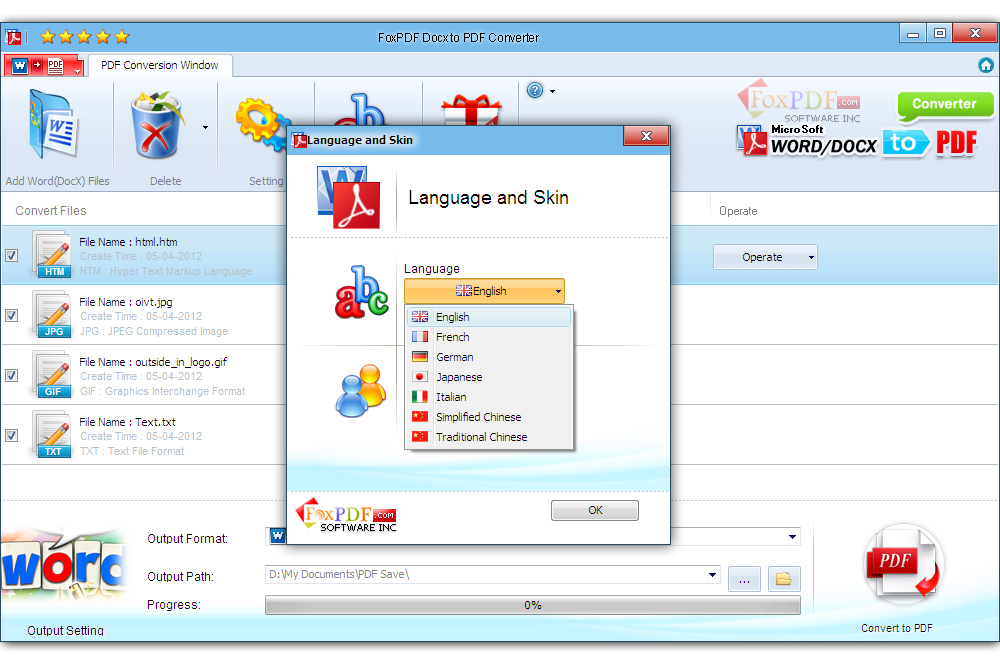Open the Output Path dropdown arrow
1000x657 pixels.
point(712,575)
